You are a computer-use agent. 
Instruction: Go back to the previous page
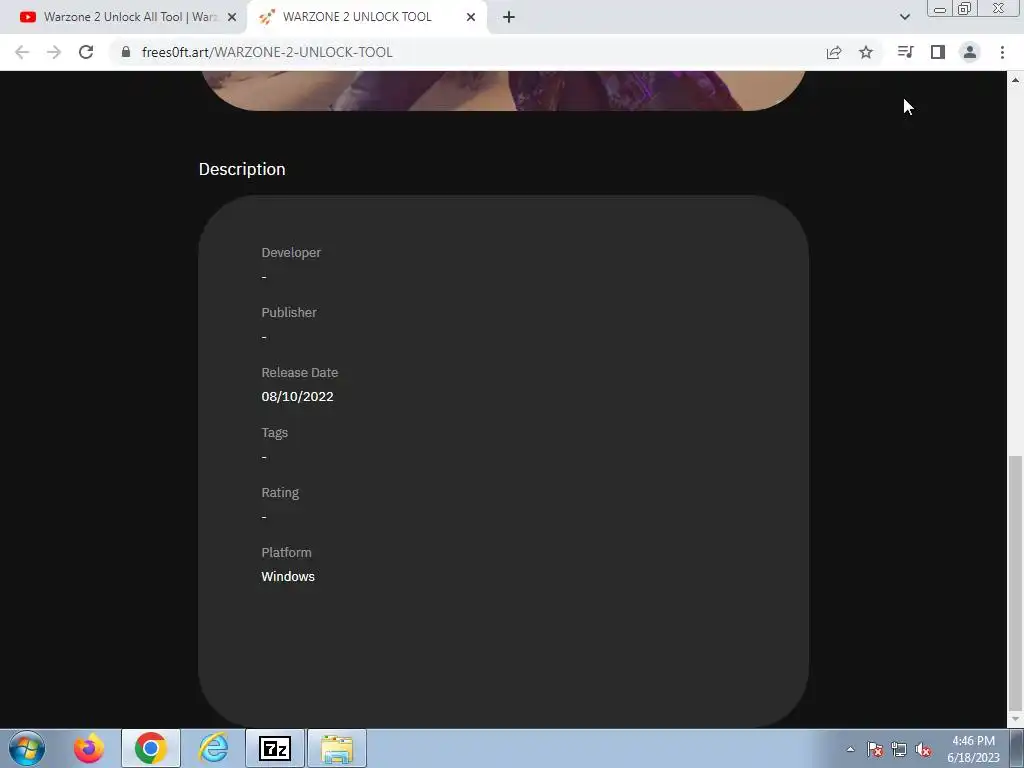[x=22, y=52]
